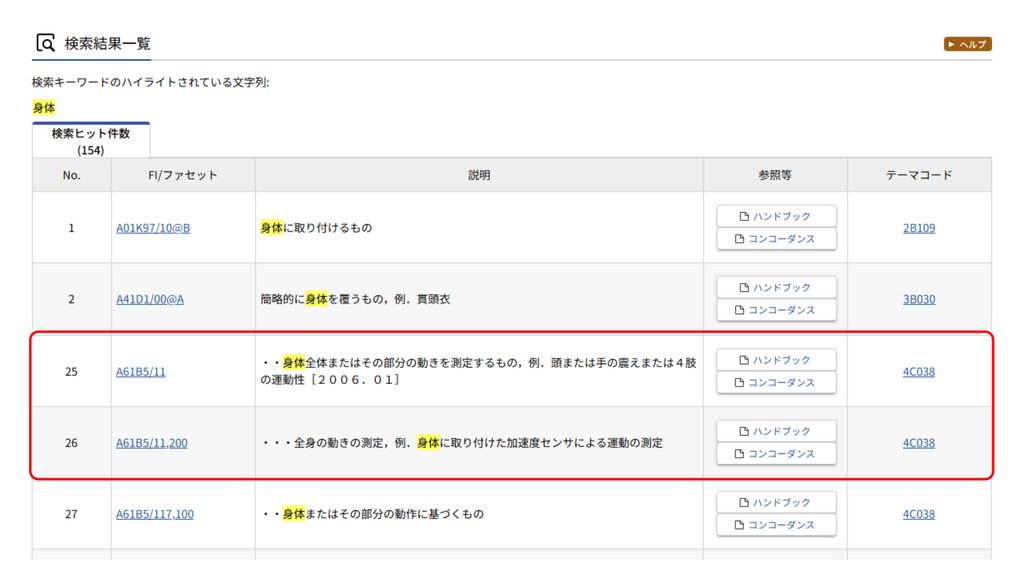Click description 全身の動きの測定 in row 26
Screen dimensions: 1024x576
pyautogui.click(x=338, y=443)
